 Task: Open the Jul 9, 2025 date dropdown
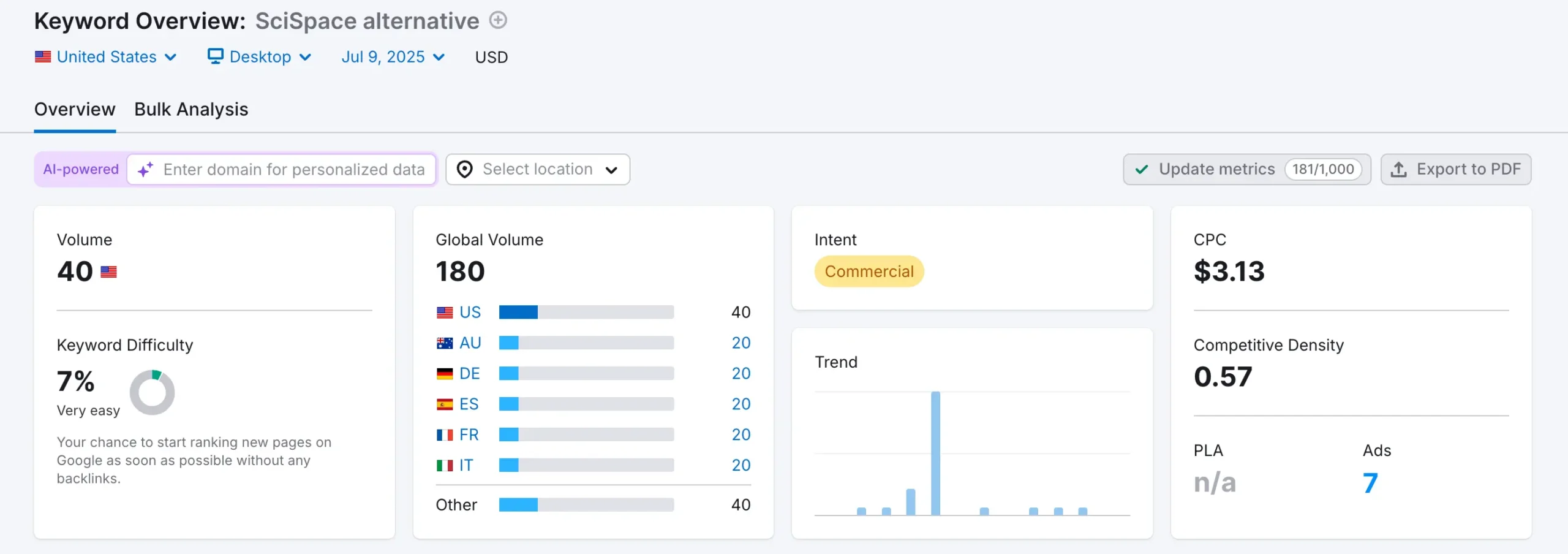point(393,57)
